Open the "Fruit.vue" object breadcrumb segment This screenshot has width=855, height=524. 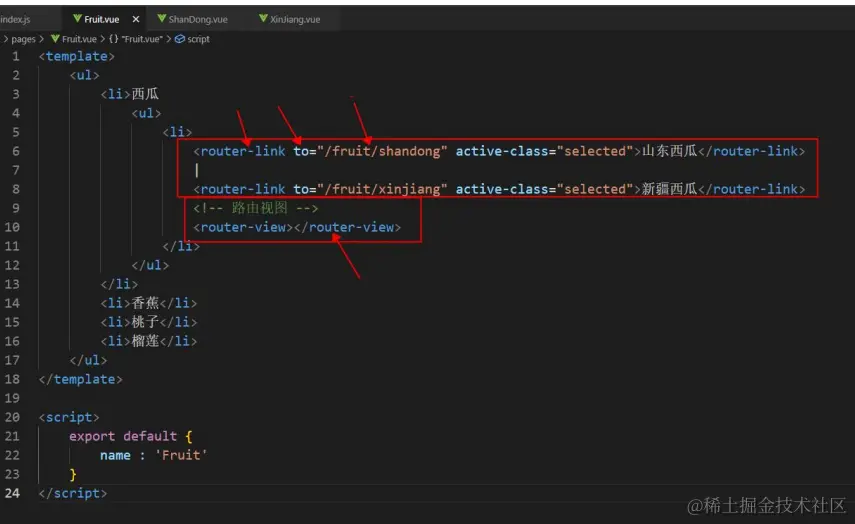pos(142,39)
